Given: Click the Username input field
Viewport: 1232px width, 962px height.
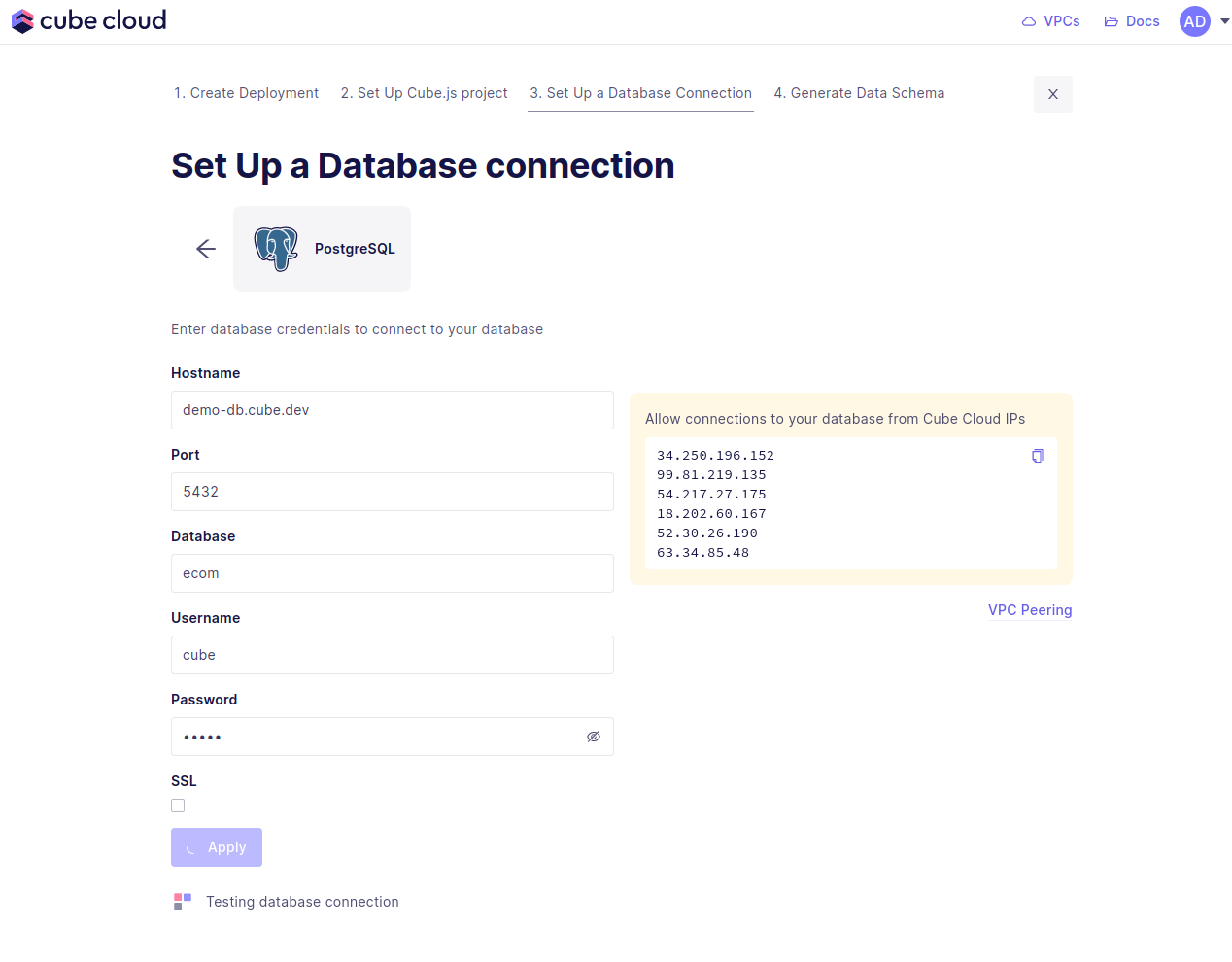Looking at the screenshot, I should (392, 655).
